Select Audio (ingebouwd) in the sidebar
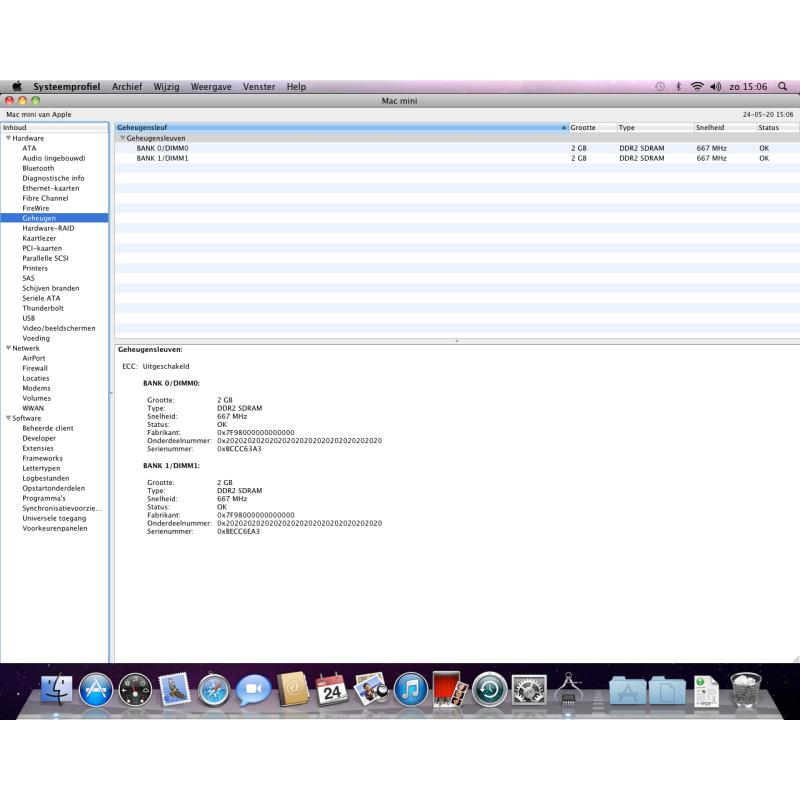Screen dimensions: 800x800 (x=54, y=158)
